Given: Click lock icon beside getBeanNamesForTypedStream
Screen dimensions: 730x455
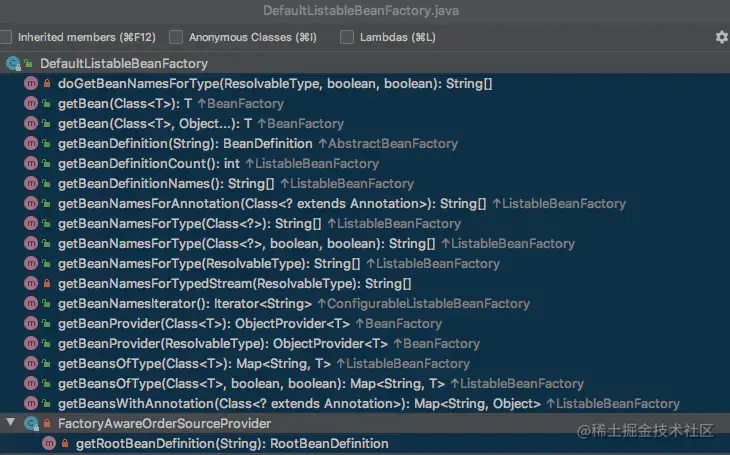Looking at the screenshot, I should click(x=47, y=283).
